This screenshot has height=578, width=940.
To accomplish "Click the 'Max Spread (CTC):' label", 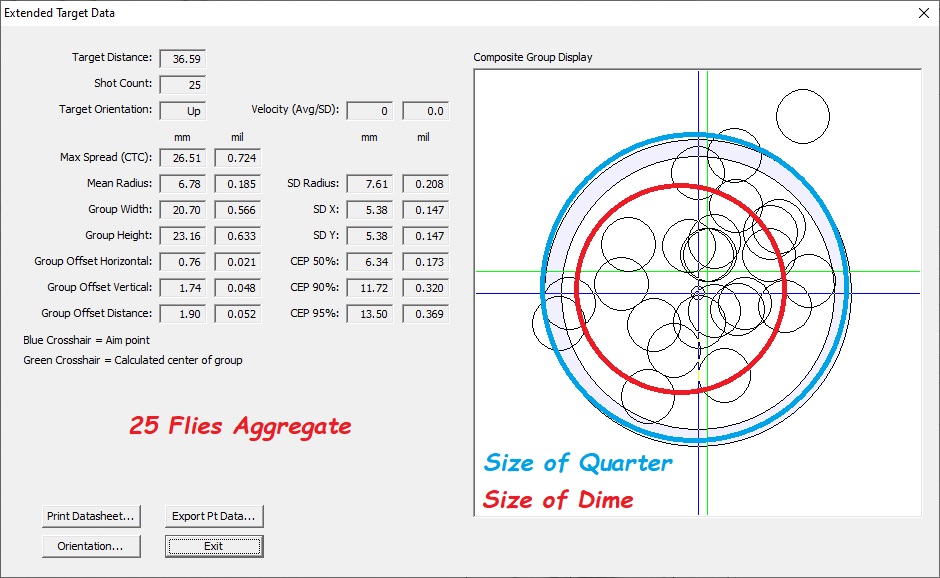I will tap(106, 157).
